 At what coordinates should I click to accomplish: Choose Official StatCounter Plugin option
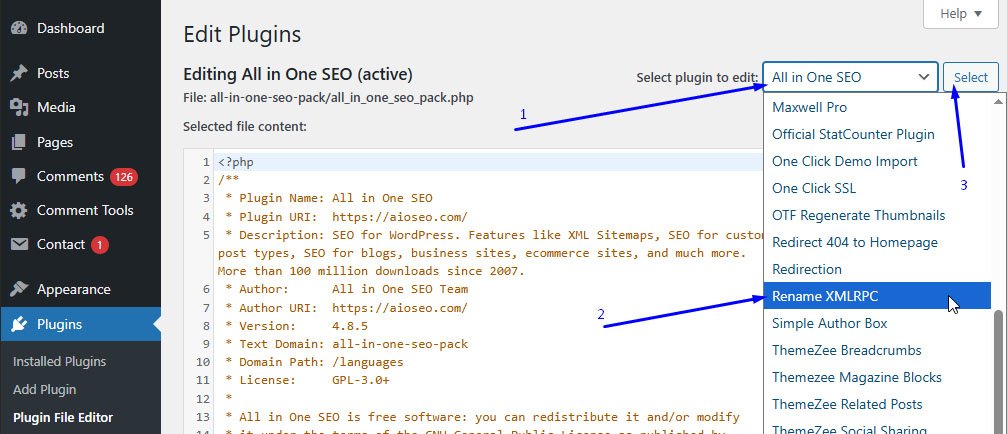pos(877,134)
